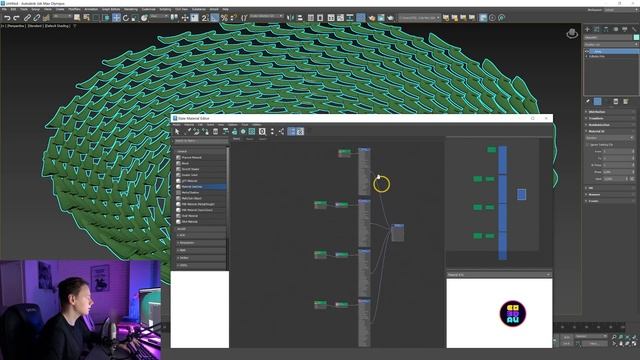The image size is (640, 360).
Task: Click the Perspective viewport label
Action: [16, 26]
